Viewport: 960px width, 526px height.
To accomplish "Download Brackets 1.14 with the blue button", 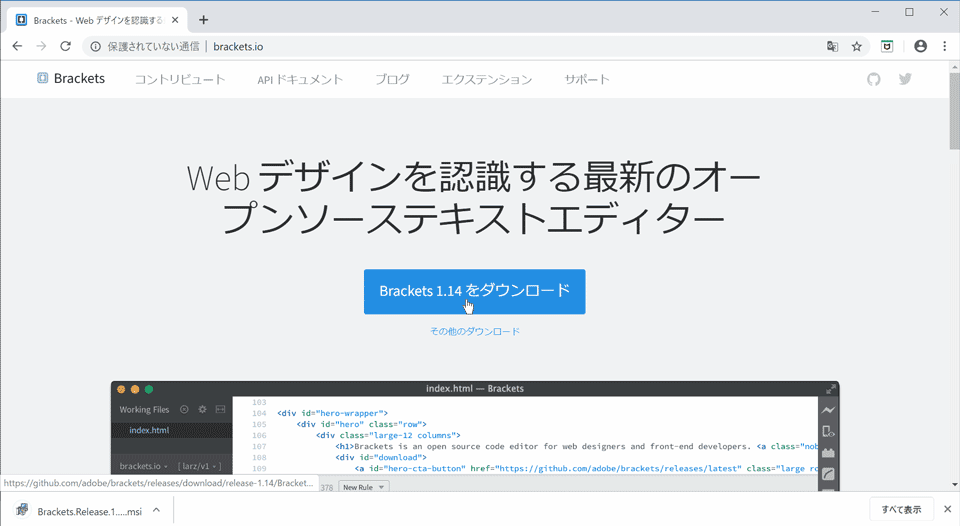I will click(x=474, y=291).
